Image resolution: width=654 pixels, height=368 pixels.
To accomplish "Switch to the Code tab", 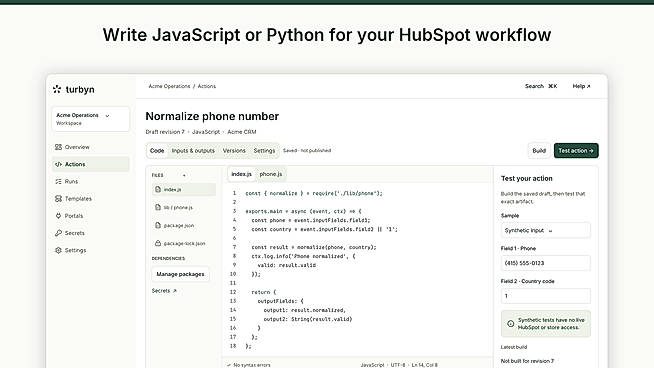I will coord(157,151).
